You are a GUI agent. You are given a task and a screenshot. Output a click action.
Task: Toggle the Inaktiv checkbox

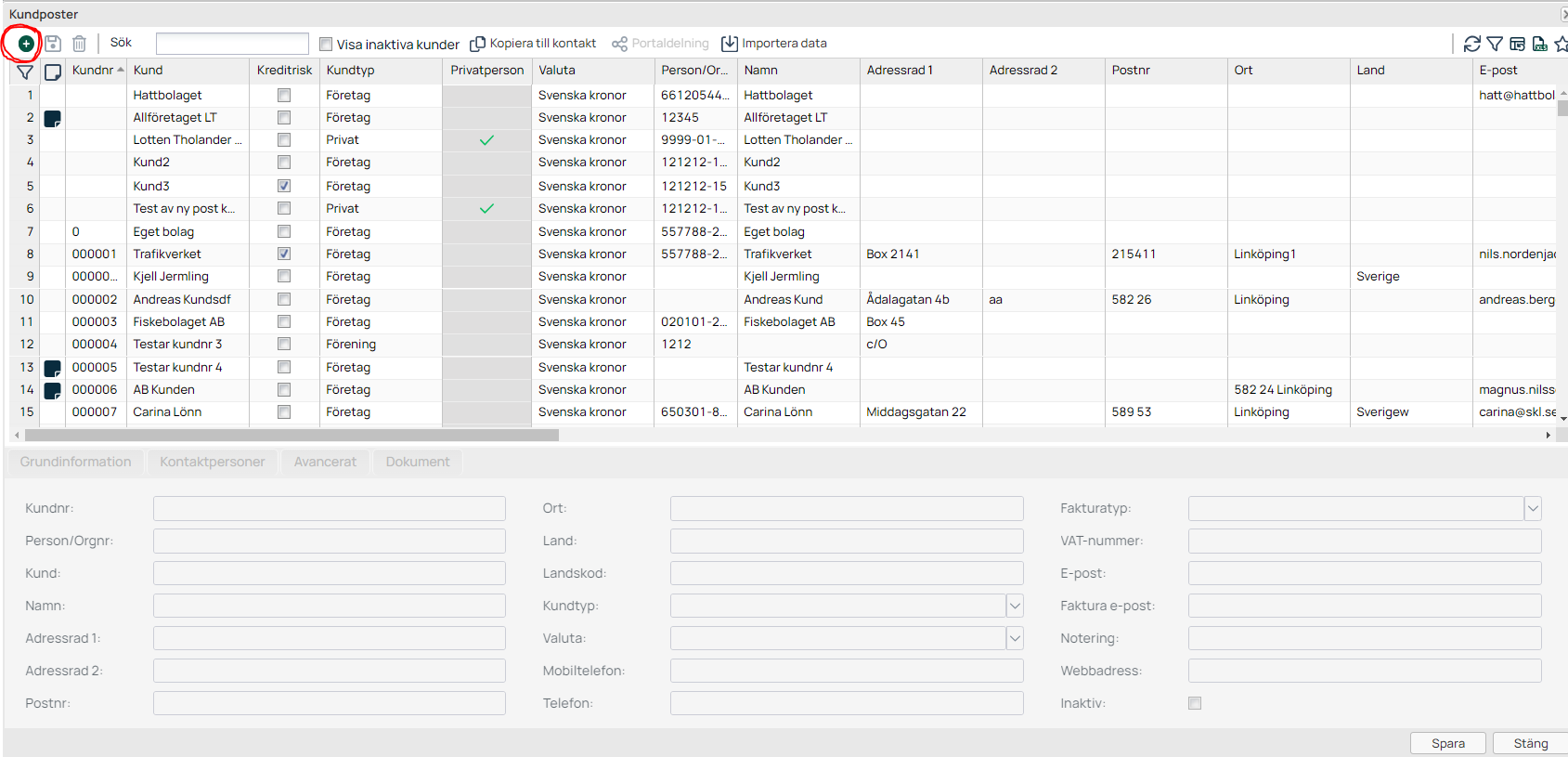(1195, 703)
